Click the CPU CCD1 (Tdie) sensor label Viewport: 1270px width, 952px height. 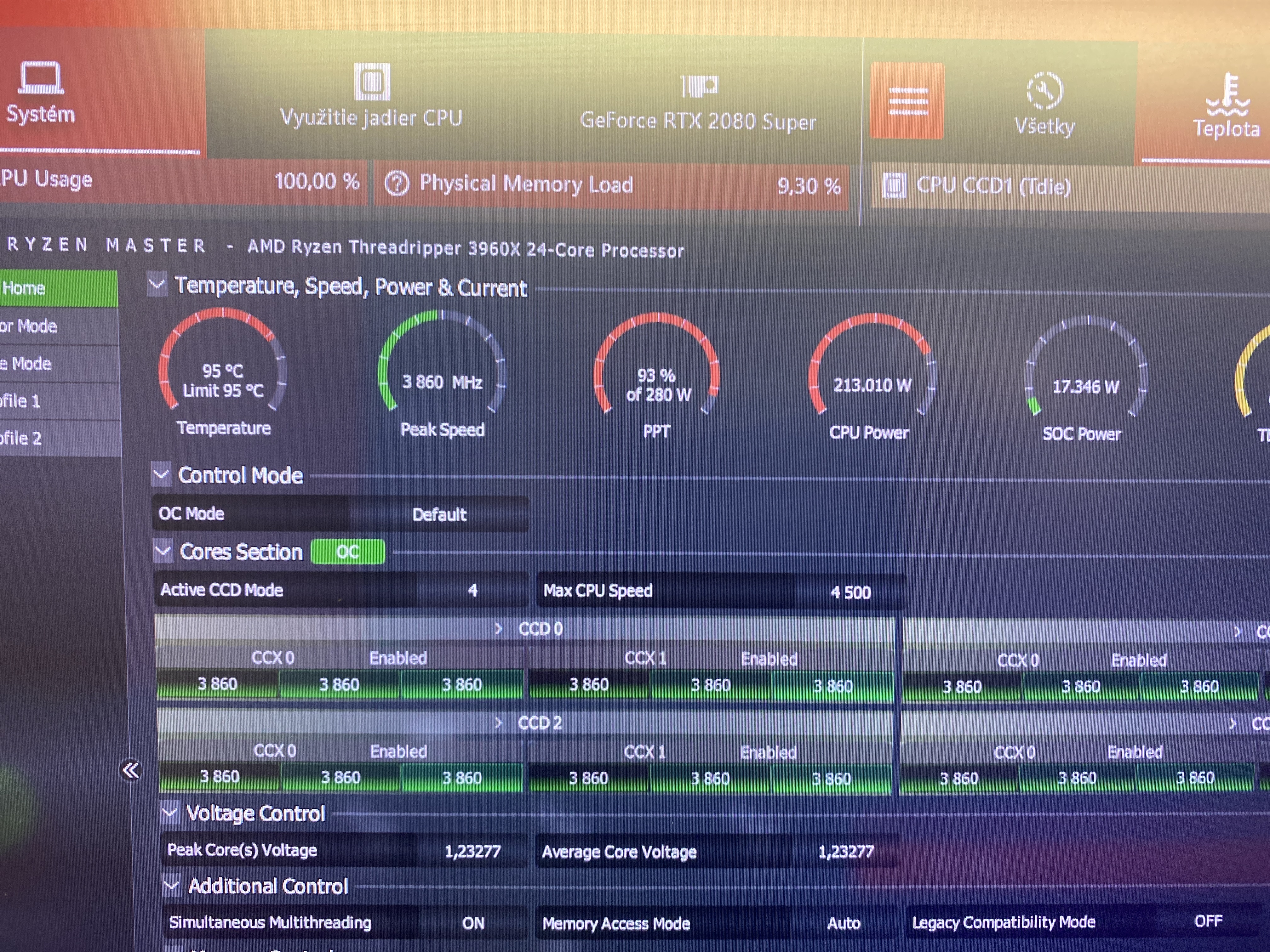tap(993, 186)
